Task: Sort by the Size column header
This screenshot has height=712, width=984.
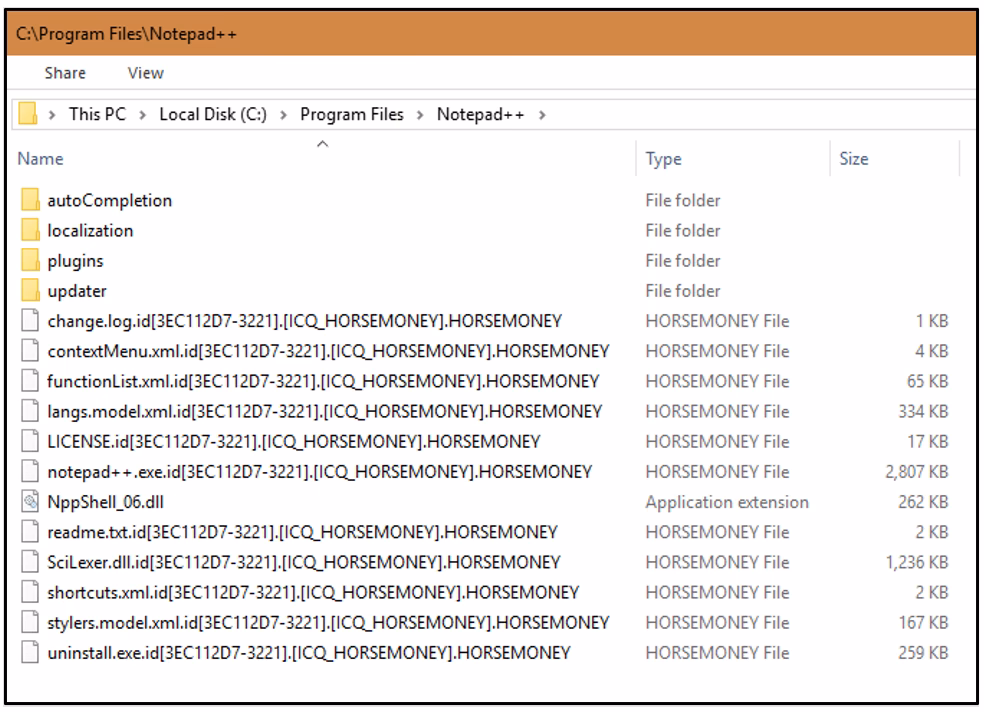Action: pyautogui.click(x=853, y=159)
